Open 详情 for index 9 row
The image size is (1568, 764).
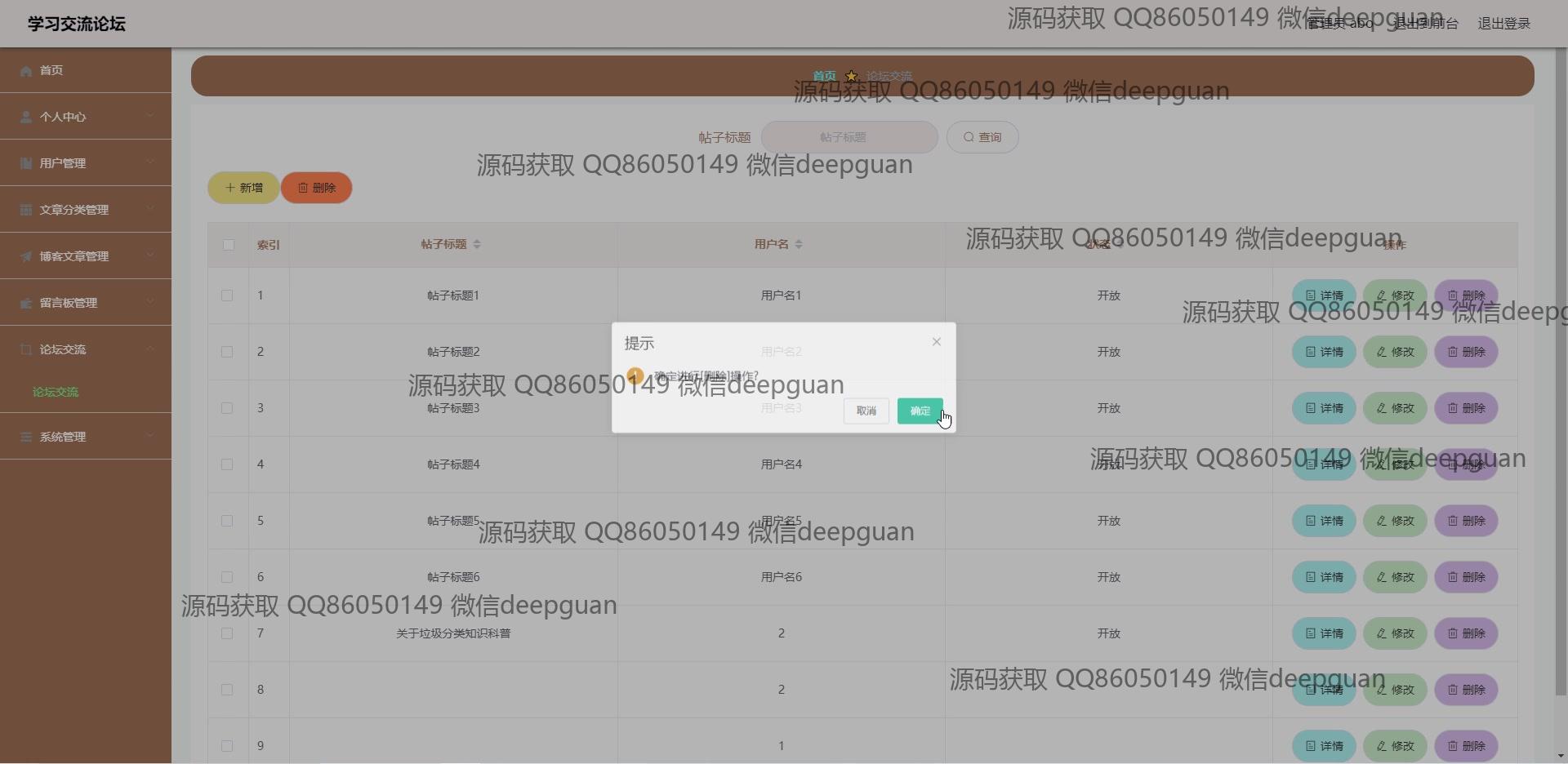click(1324, 746)
